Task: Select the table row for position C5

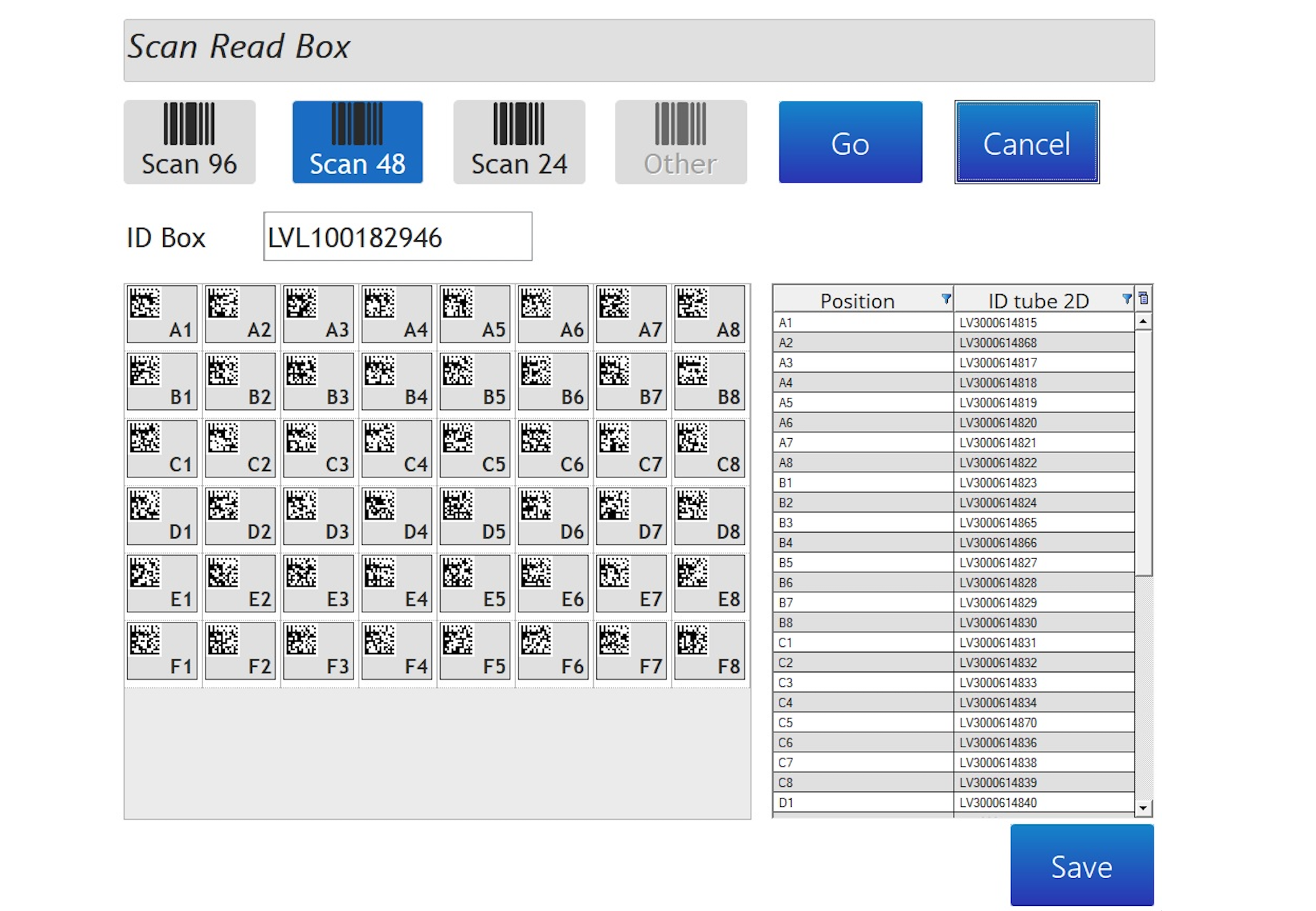Action: [x=953, y=723]
